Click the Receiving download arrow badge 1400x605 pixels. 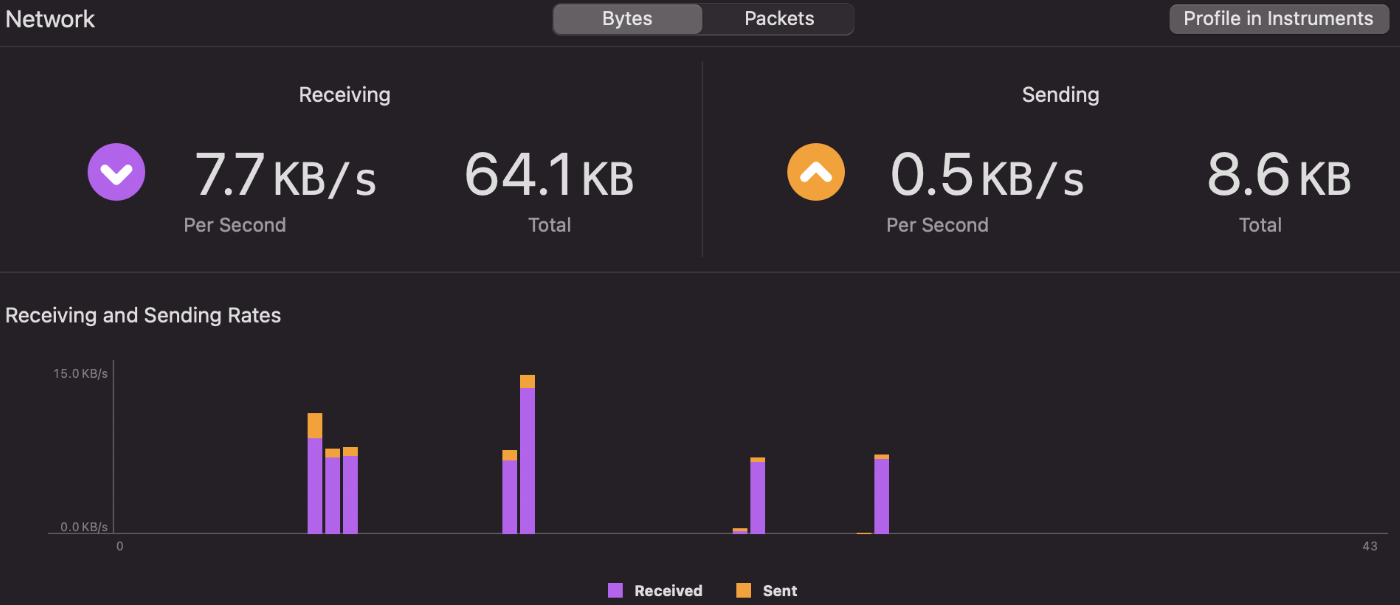tap(116, 172)
